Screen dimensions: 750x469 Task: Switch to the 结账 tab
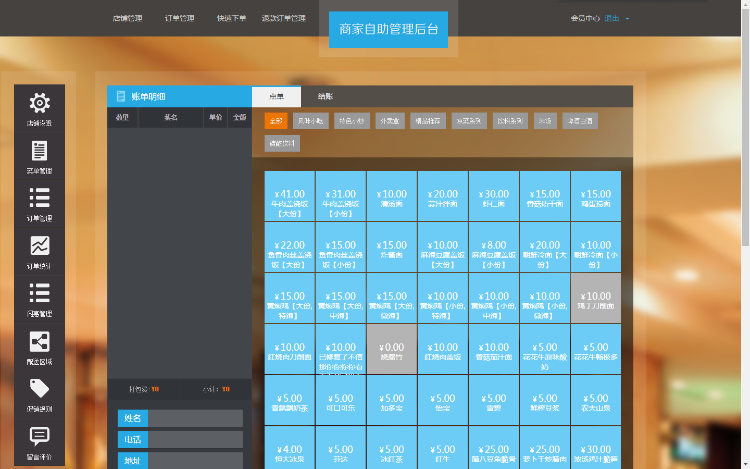click(x=325, y=97)
